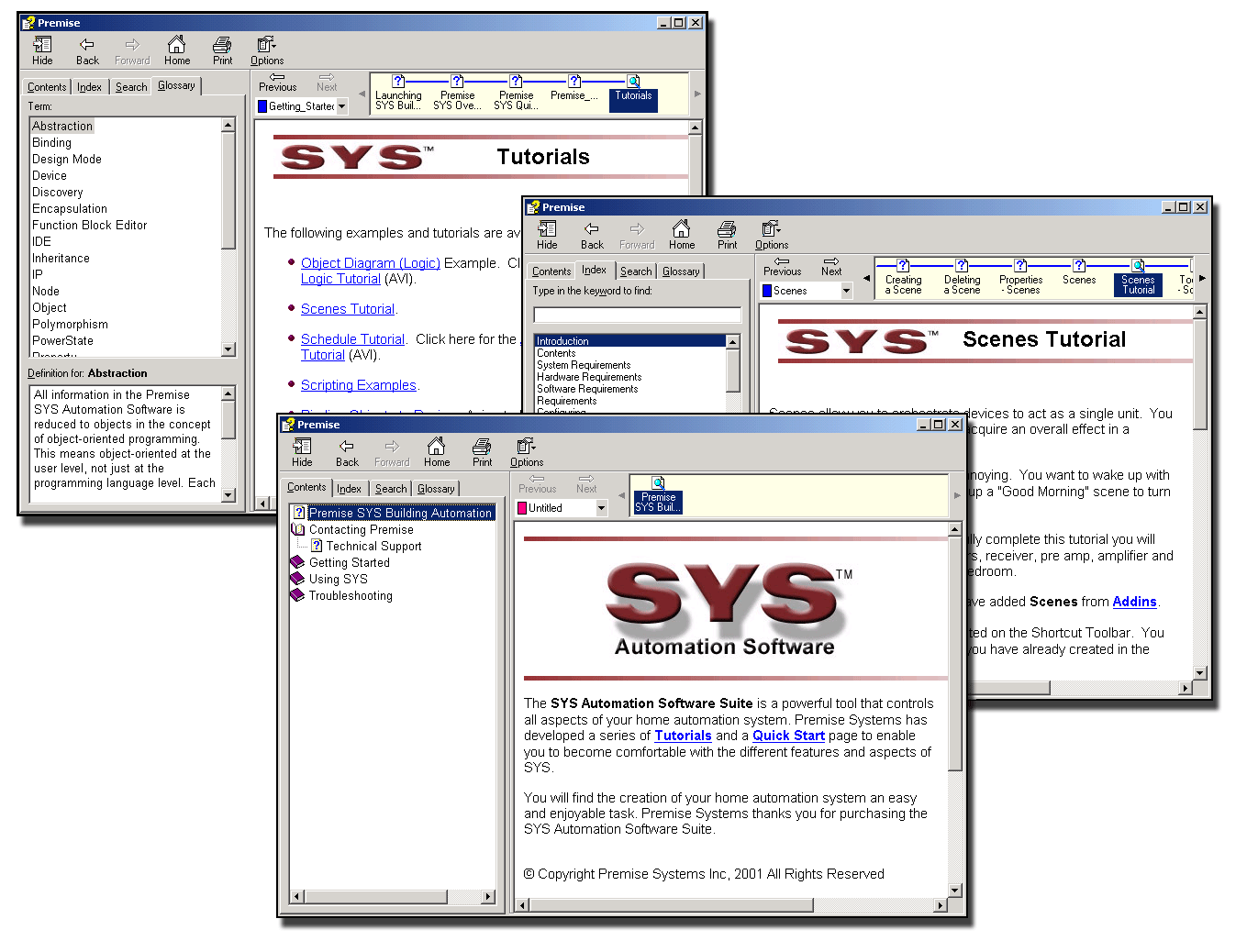Switch to Search tab in Tutorials window
This screenshot has height=952, width=1247.
(x=131, y=87)
